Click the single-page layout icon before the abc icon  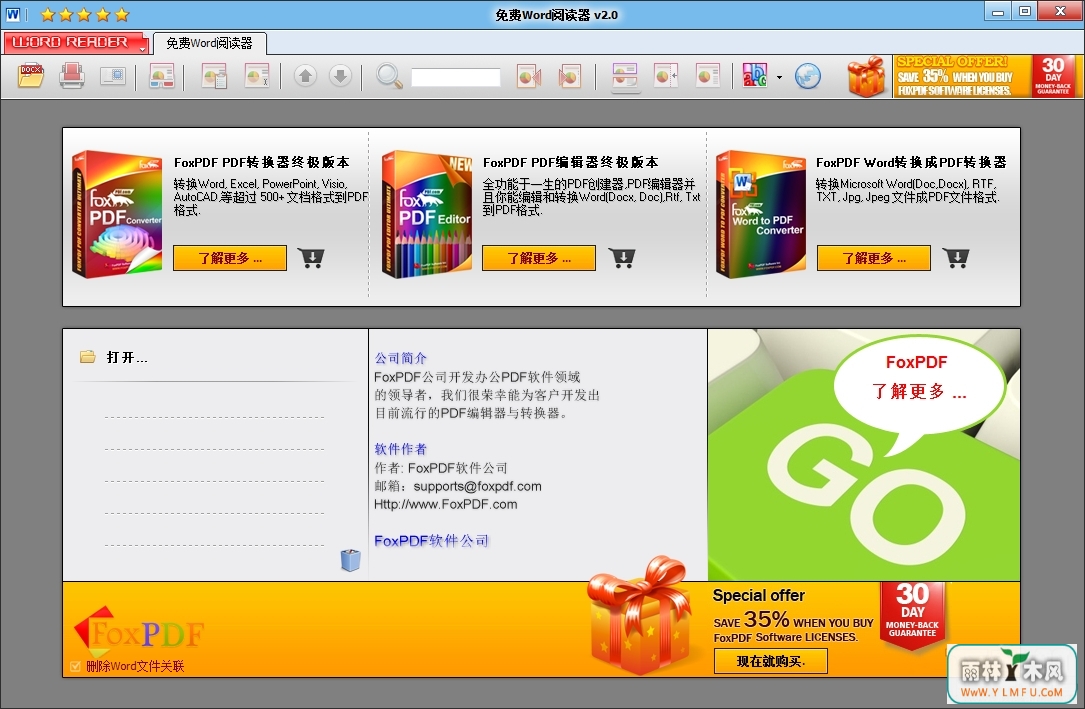click(x=708, y=76)
